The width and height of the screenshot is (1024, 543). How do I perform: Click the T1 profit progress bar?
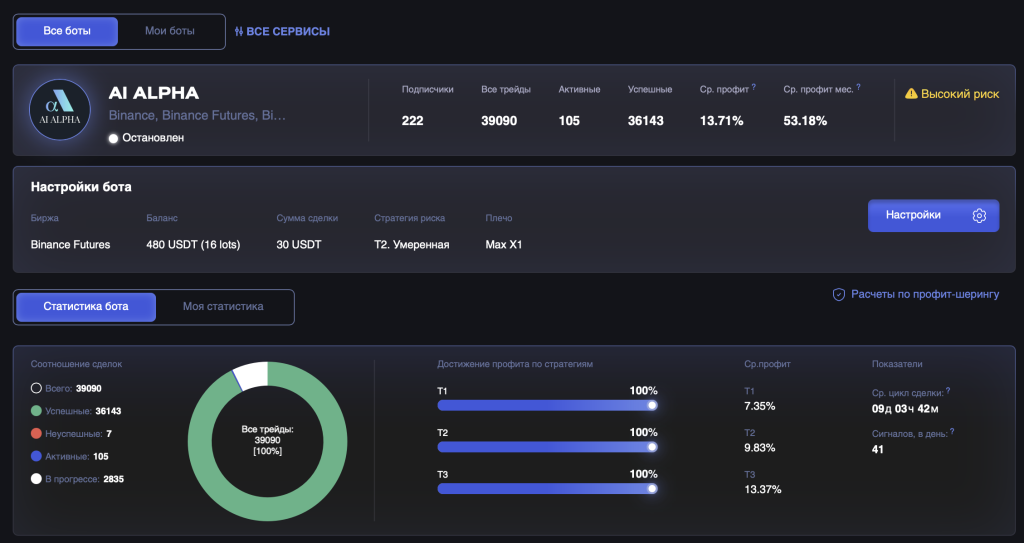pos(547,406)
